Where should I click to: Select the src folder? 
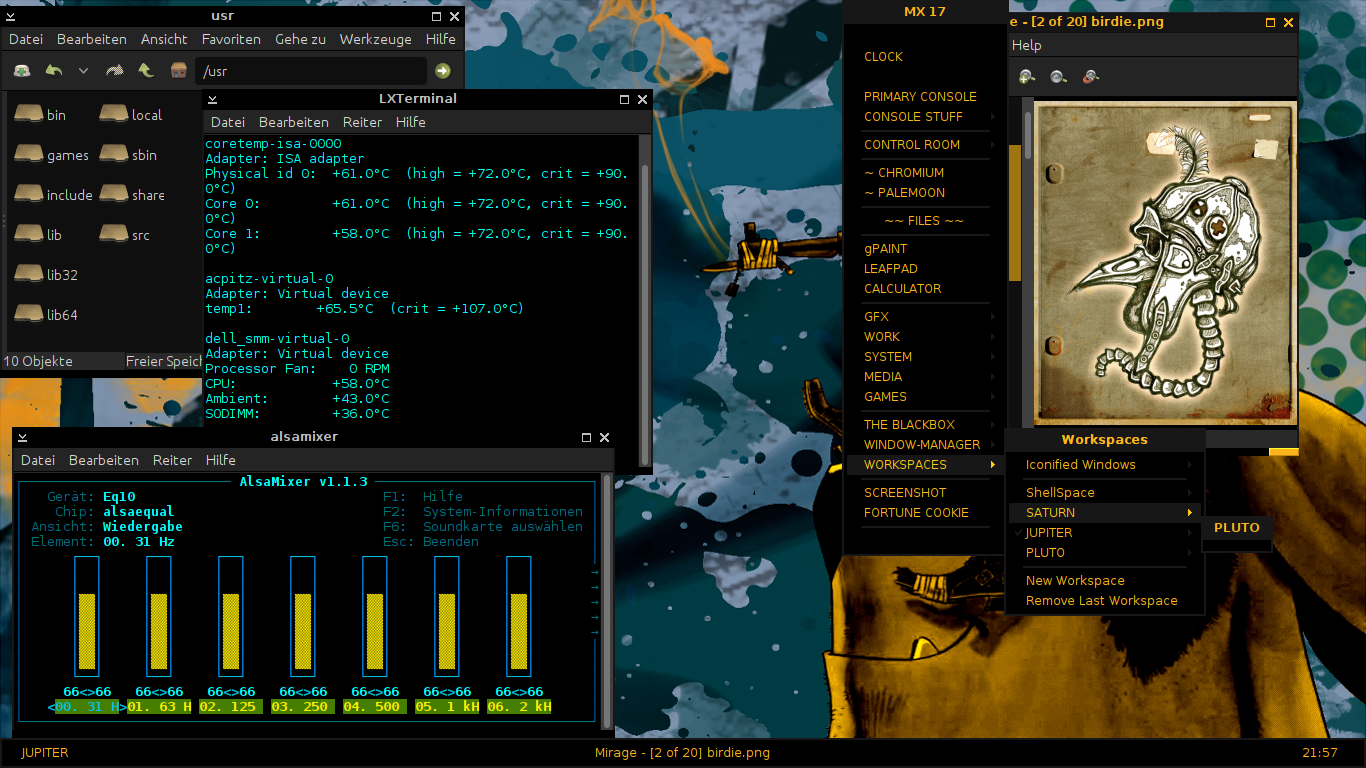coord(125,235)
